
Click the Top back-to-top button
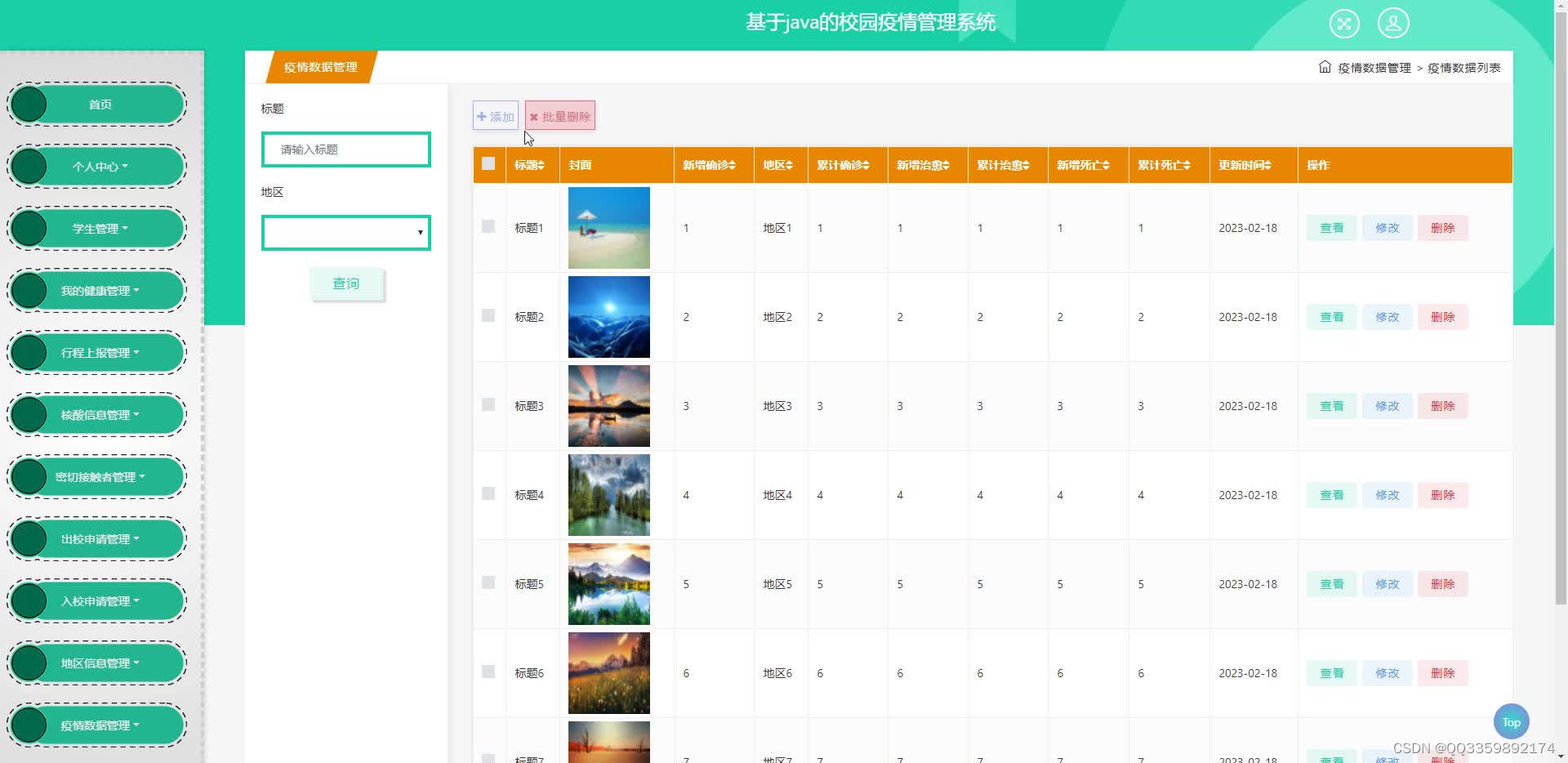1511,721
